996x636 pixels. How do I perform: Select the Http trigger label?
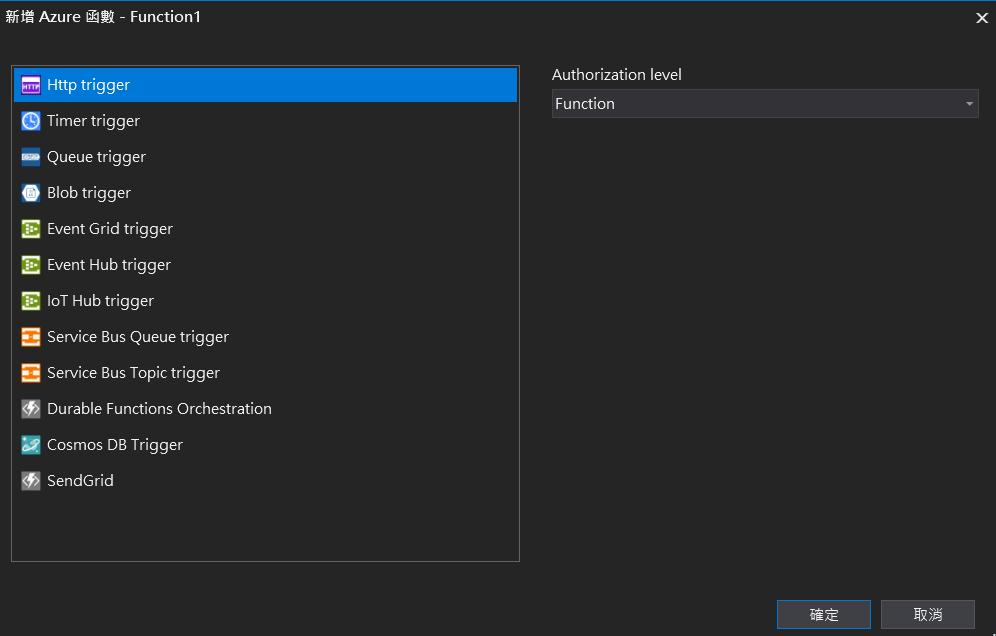(88, 85)
